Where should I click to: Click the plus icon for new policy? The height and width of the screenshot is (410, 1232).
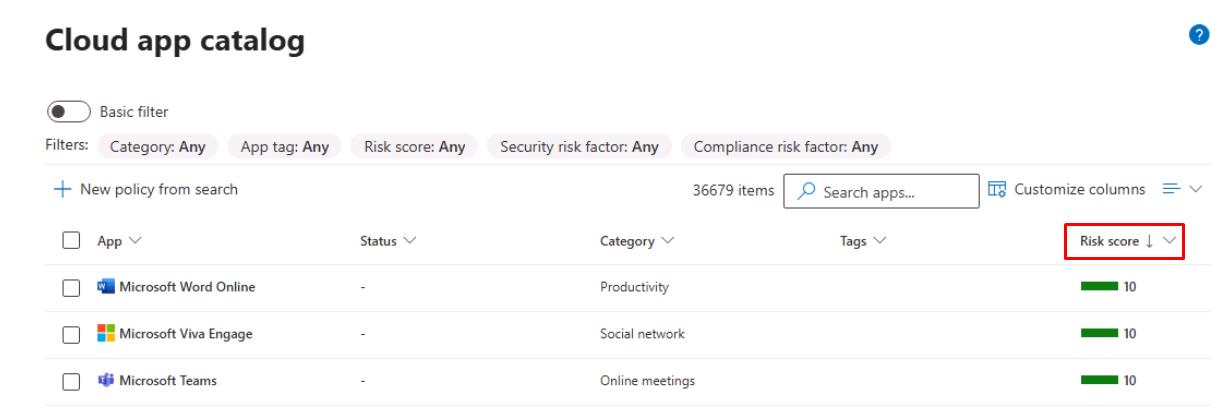click(61, 189)
